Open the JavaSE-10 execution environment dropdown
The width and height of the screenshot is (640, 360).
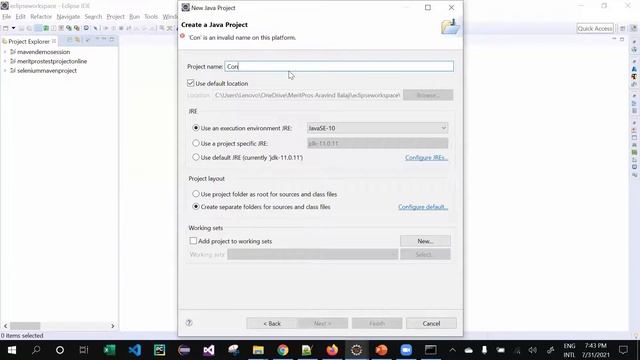click(378, 128)
